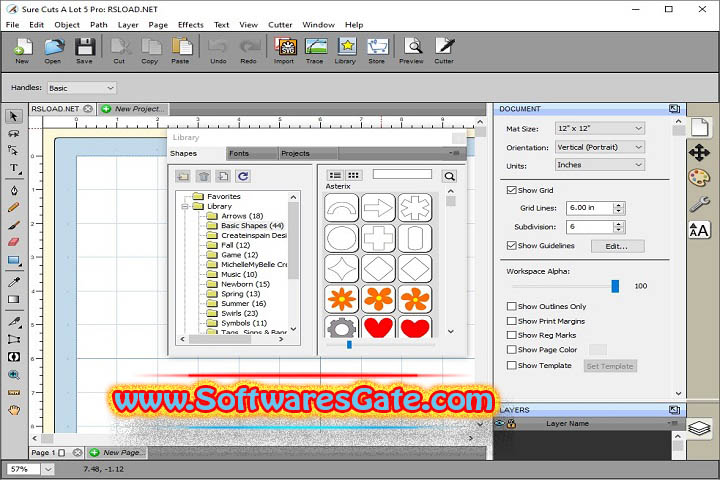The width and height of the screenshot is (720, 480).
Task: Open the Library from the toolbar
Action: point(346,50)
